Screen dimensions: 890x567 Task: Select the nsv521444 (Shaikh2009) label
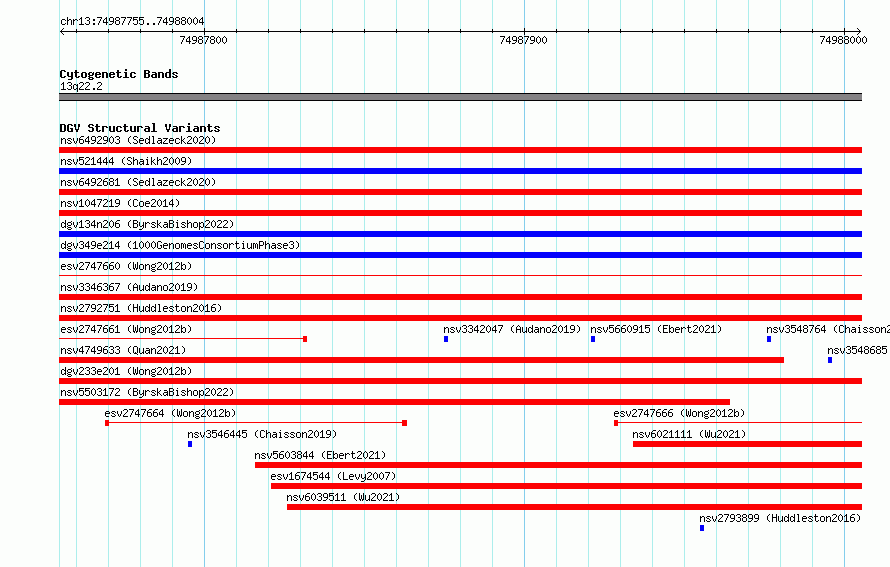[126, 161]
